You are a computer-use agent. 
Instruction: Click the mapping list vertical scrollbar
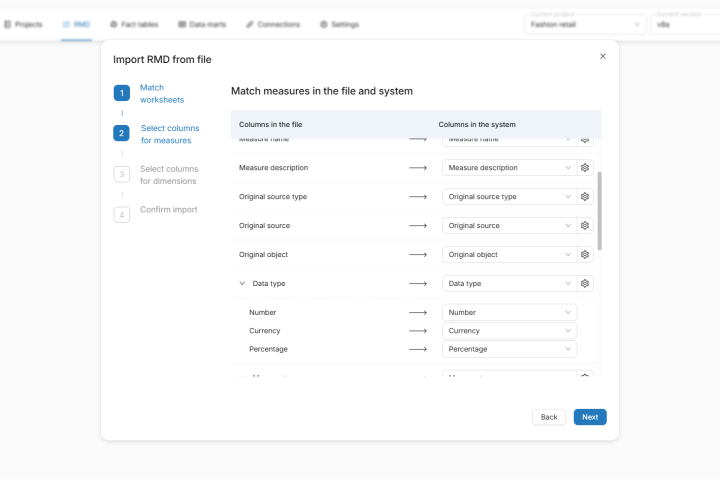coord(600,210)
